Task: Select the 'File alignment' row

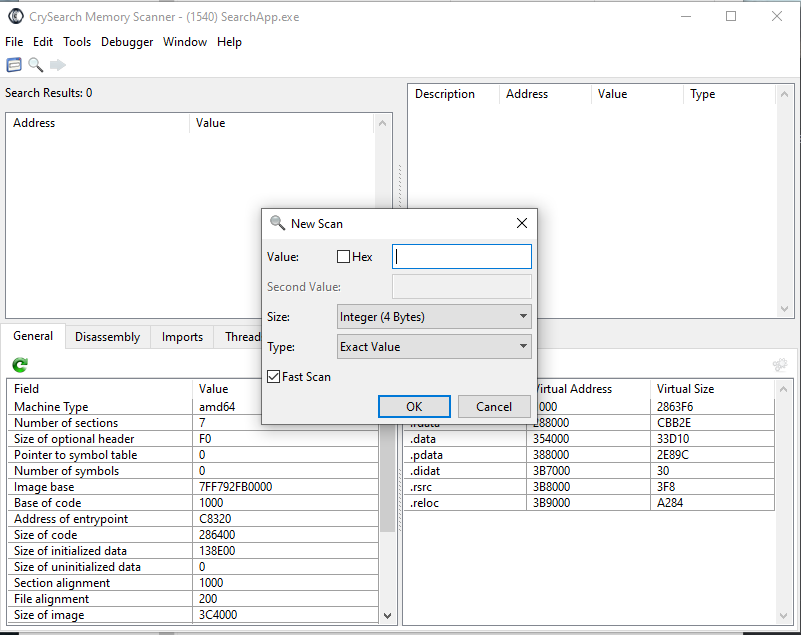Action: point(193,599)
